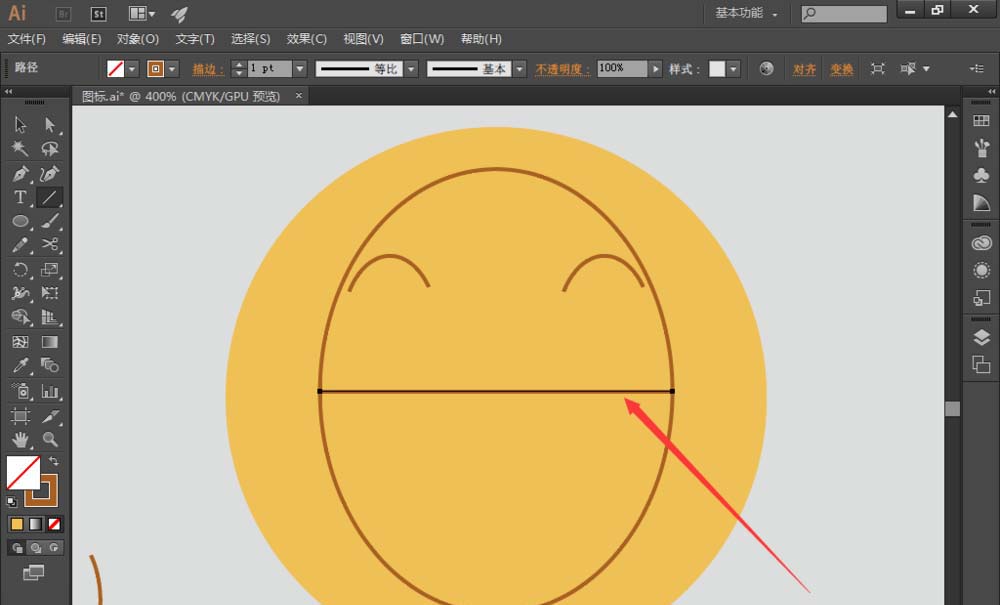This screenshot has height=605, width=1000.
Task: Expand the opacity slider arrow
Action: point(655,68)
